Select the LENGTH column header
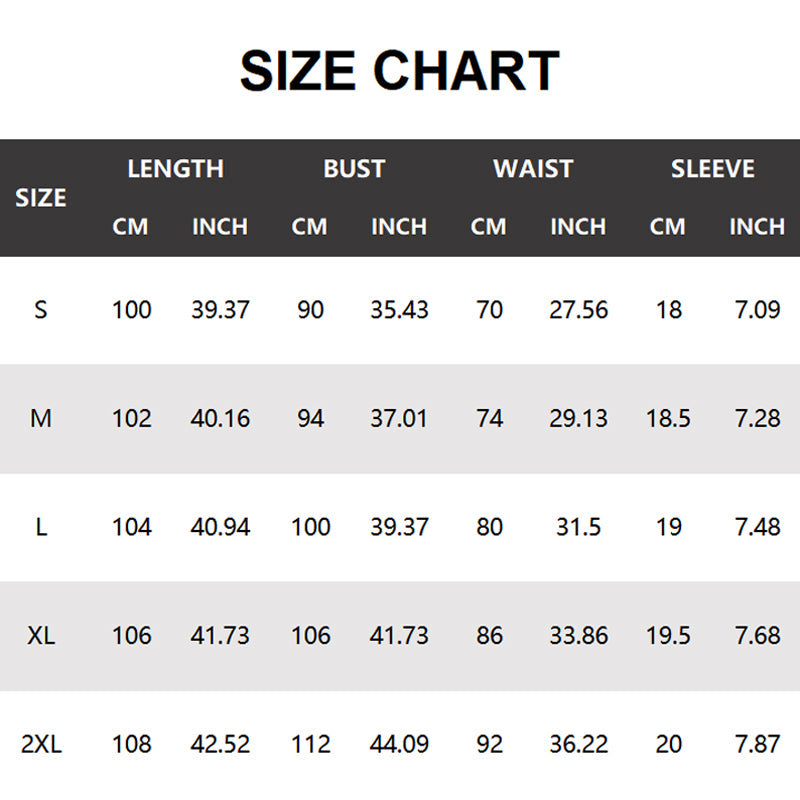The height and width of the screenshot is (800, 800). pos(175,169)
